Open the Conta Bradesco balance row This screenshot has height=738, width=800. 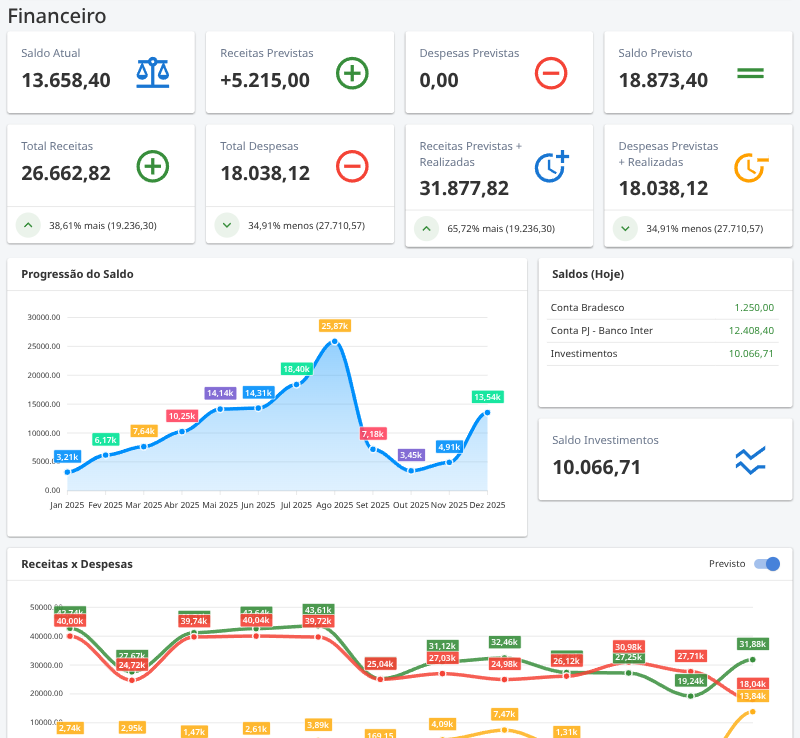coord(662,308)
